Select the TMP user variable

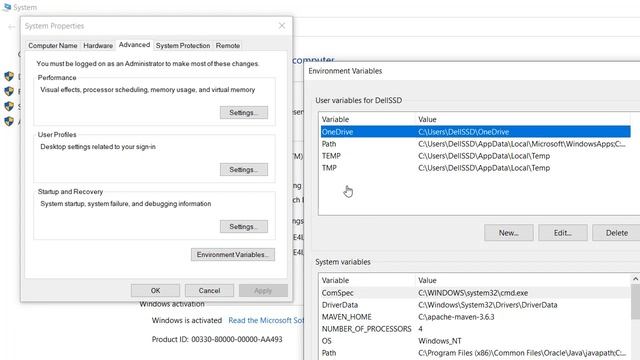coord(476,168)
